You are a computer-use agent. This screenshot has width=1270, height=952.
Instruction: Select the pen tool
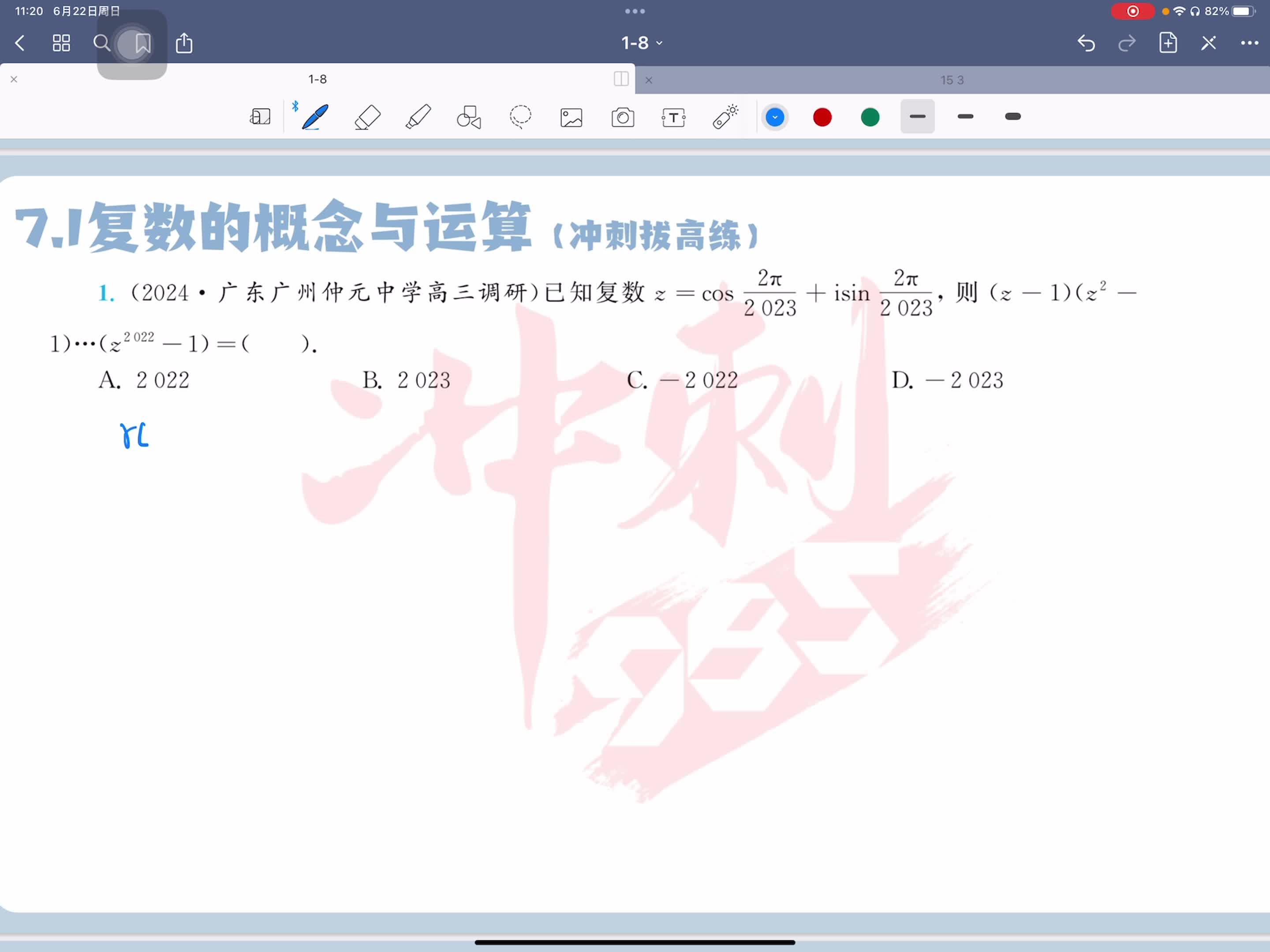click(314, 117)
